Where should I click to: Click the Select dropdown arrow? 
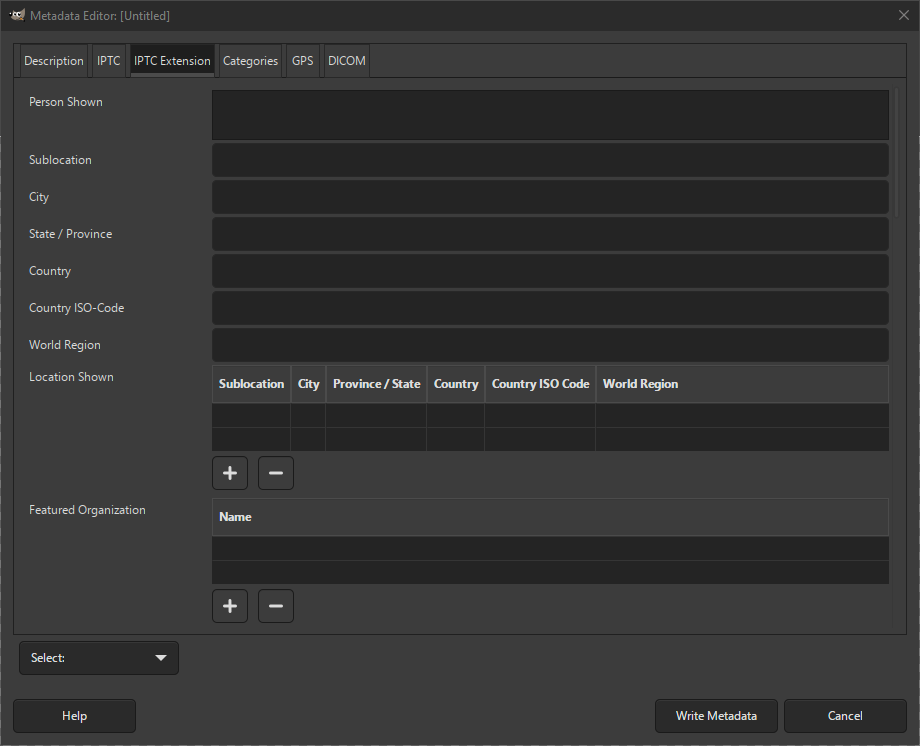[160, 657]
